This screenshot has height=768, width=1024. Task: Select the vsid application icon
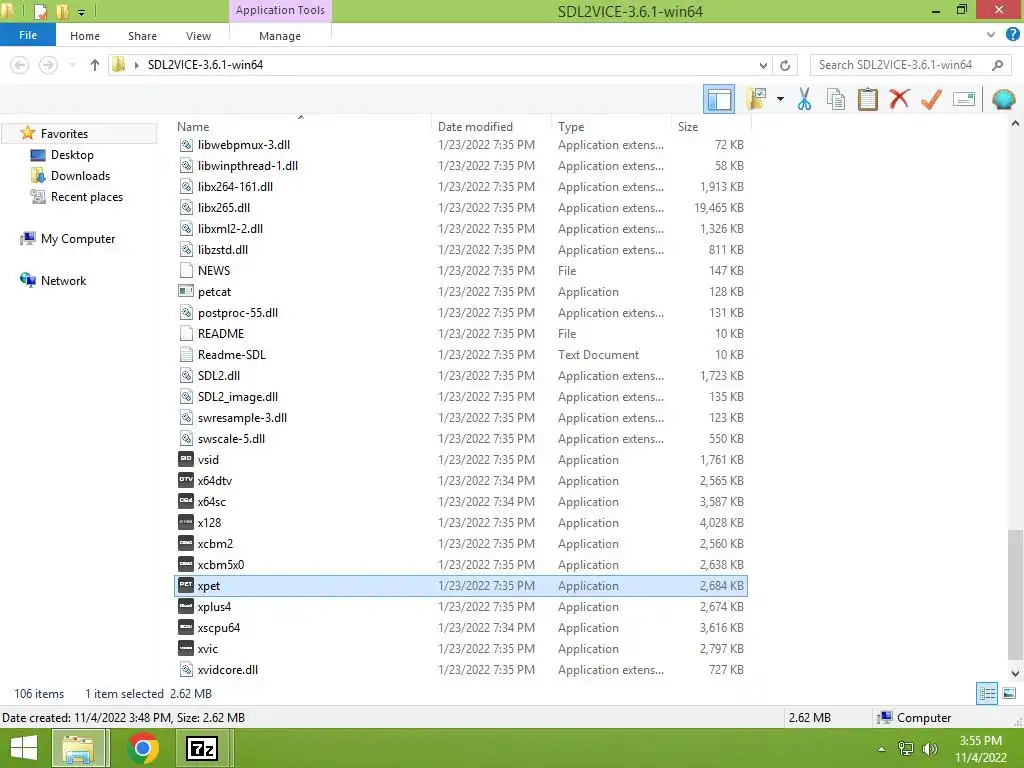(x=185, y=459)
